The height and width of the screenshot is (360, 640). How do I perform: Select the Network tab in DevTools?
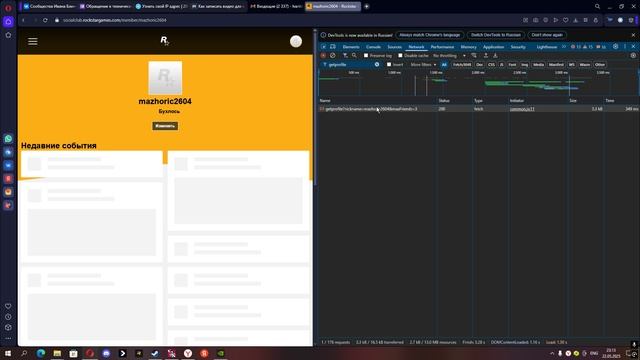(416, 47)
